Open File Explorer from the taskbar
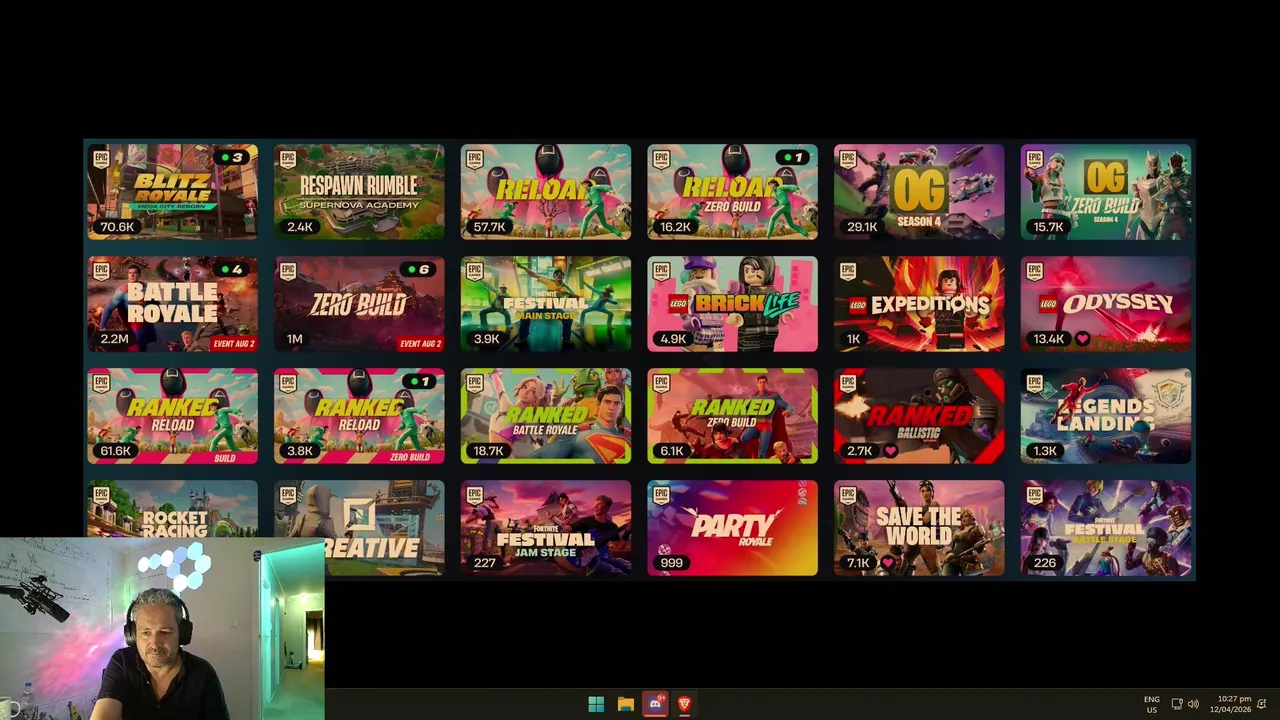This screenshot has width=1280, height=720. (626, 704)
